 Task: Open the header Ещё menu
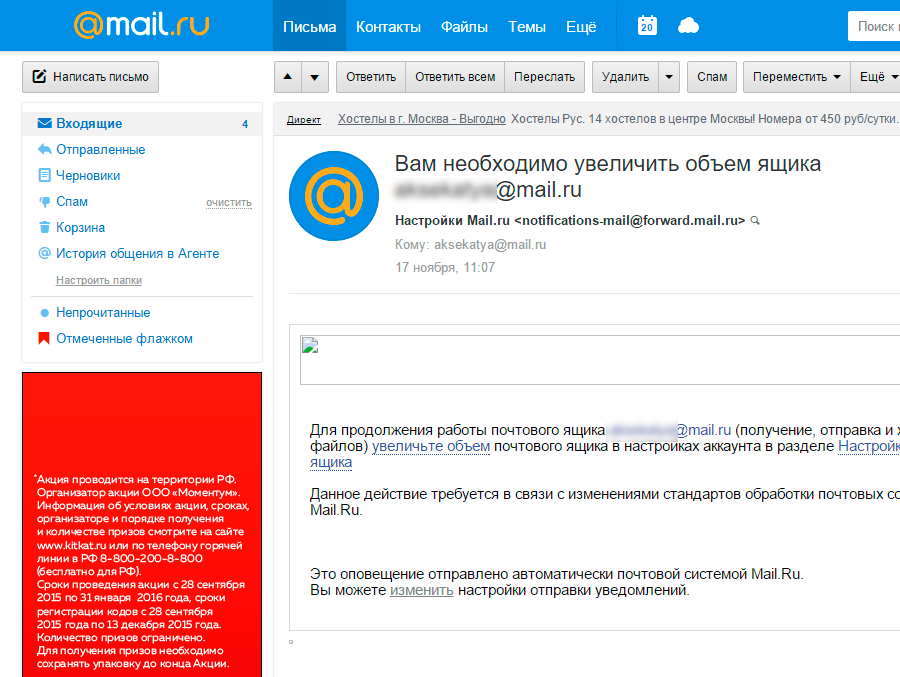[x=581, y=26]
